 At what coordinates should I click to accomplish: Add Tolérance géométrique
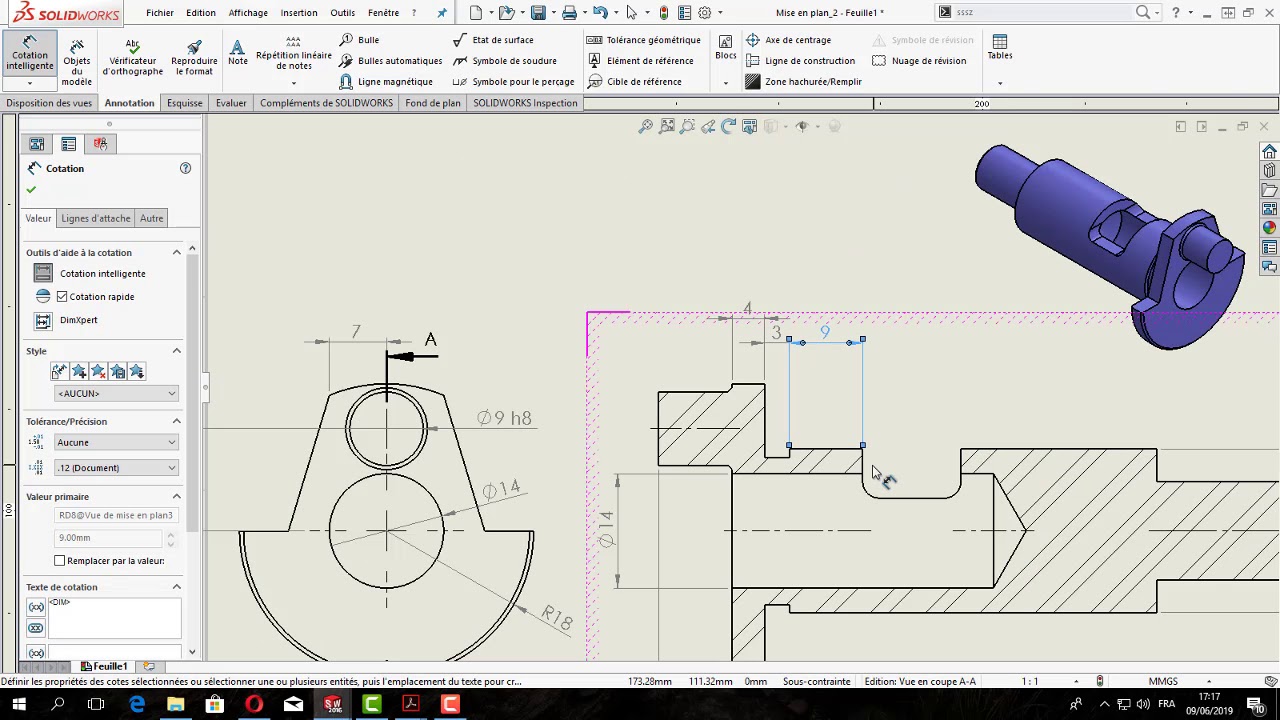643,40
